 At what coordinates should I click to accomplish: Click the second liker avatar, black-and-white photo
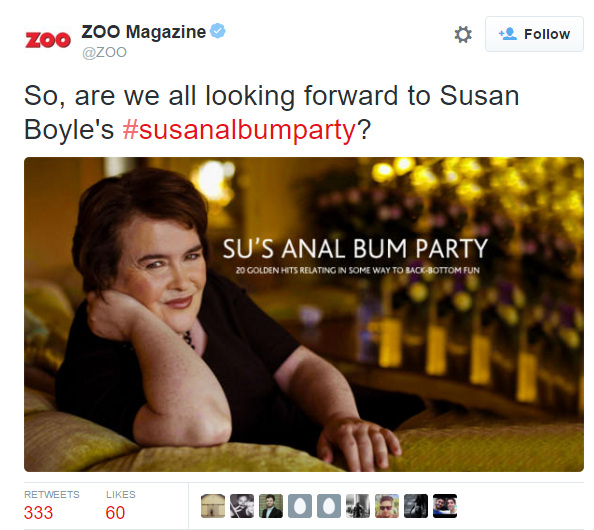242,506
